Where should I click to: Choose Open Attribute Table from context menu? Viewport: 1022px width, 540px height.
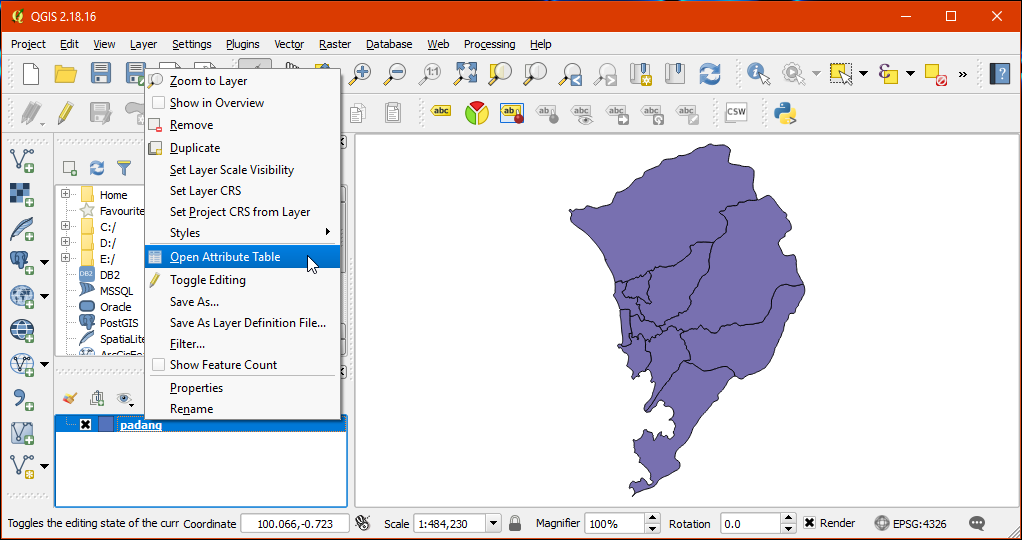click(242, 257)
